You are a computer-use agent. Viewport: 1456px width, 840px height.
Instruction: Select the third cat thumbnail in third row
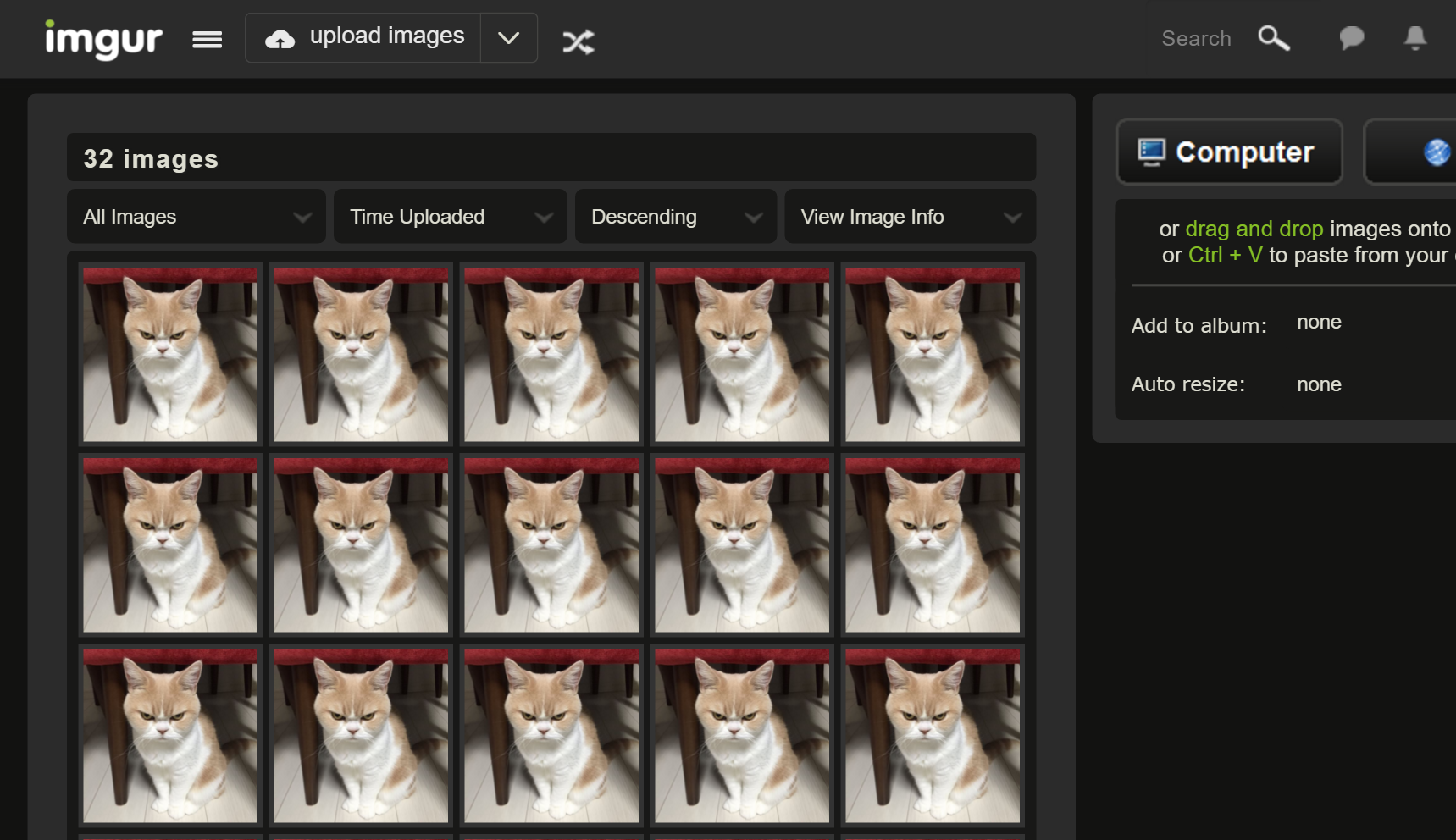pyautogui.click(x=551, y=736)
